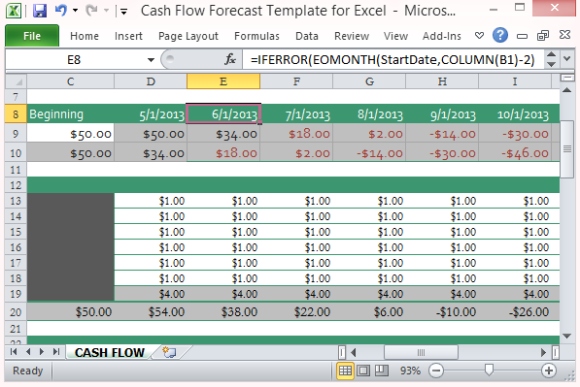Select the 6/1/2013 date cell
The width and height of the screenshot is (580, 387).
223,114
